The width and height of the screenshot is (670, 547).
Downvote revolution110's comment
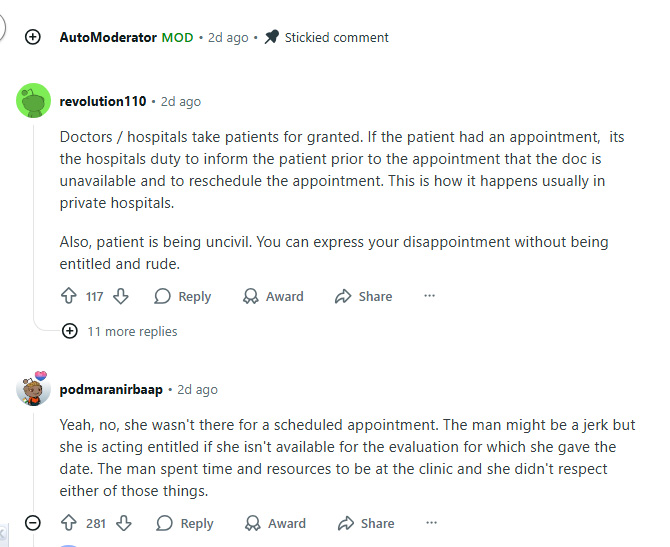[x=121, y=296]
